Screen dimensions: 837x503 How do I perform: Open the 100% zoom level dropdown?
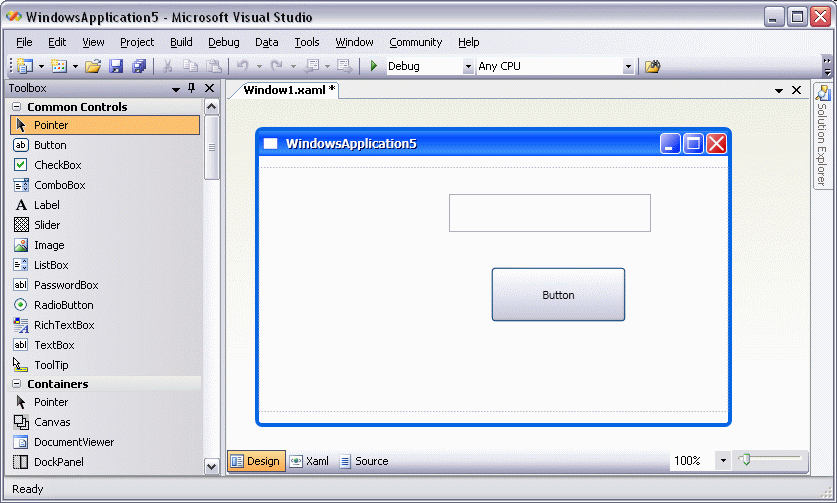pyautogui.click(x=723, y=460)
